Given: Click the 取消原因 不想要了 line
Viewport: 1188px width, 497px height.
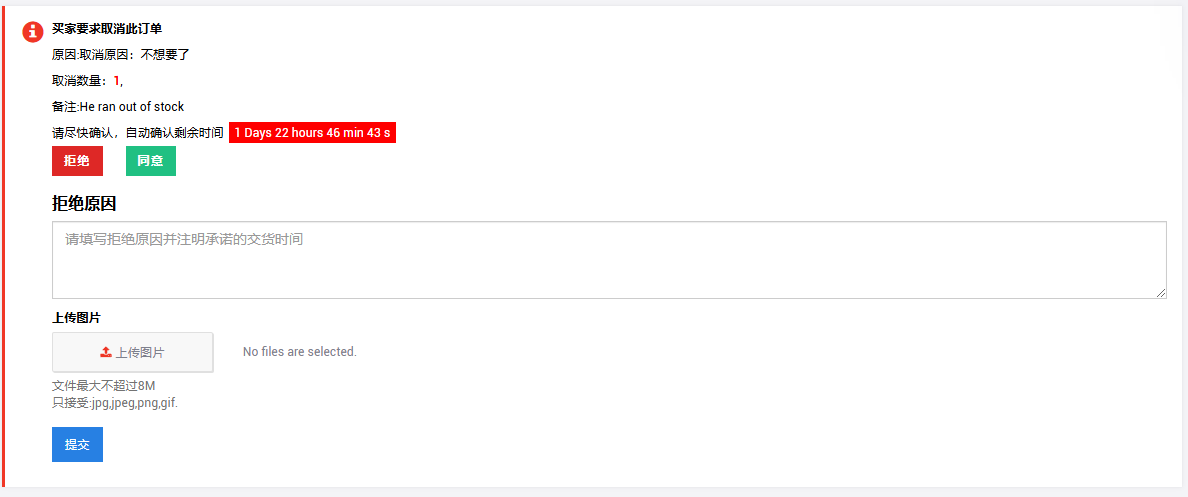Looking at the screenshot, I should (x=121, y=55).
